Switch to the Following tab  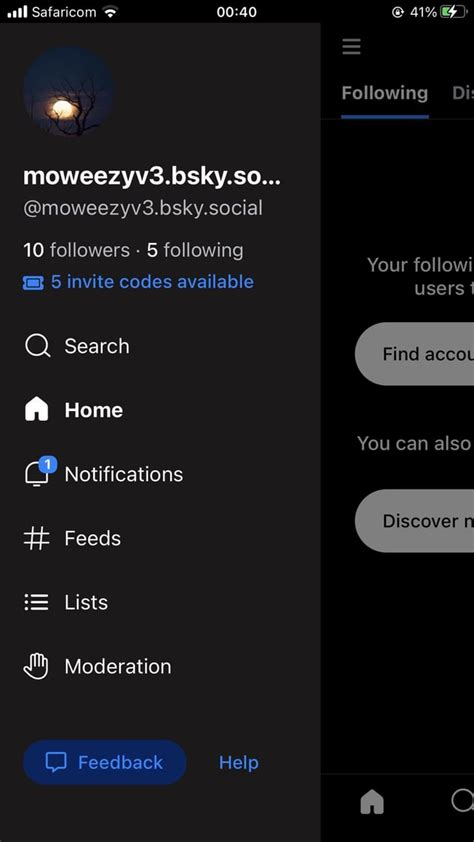click(x=385, y=93)
